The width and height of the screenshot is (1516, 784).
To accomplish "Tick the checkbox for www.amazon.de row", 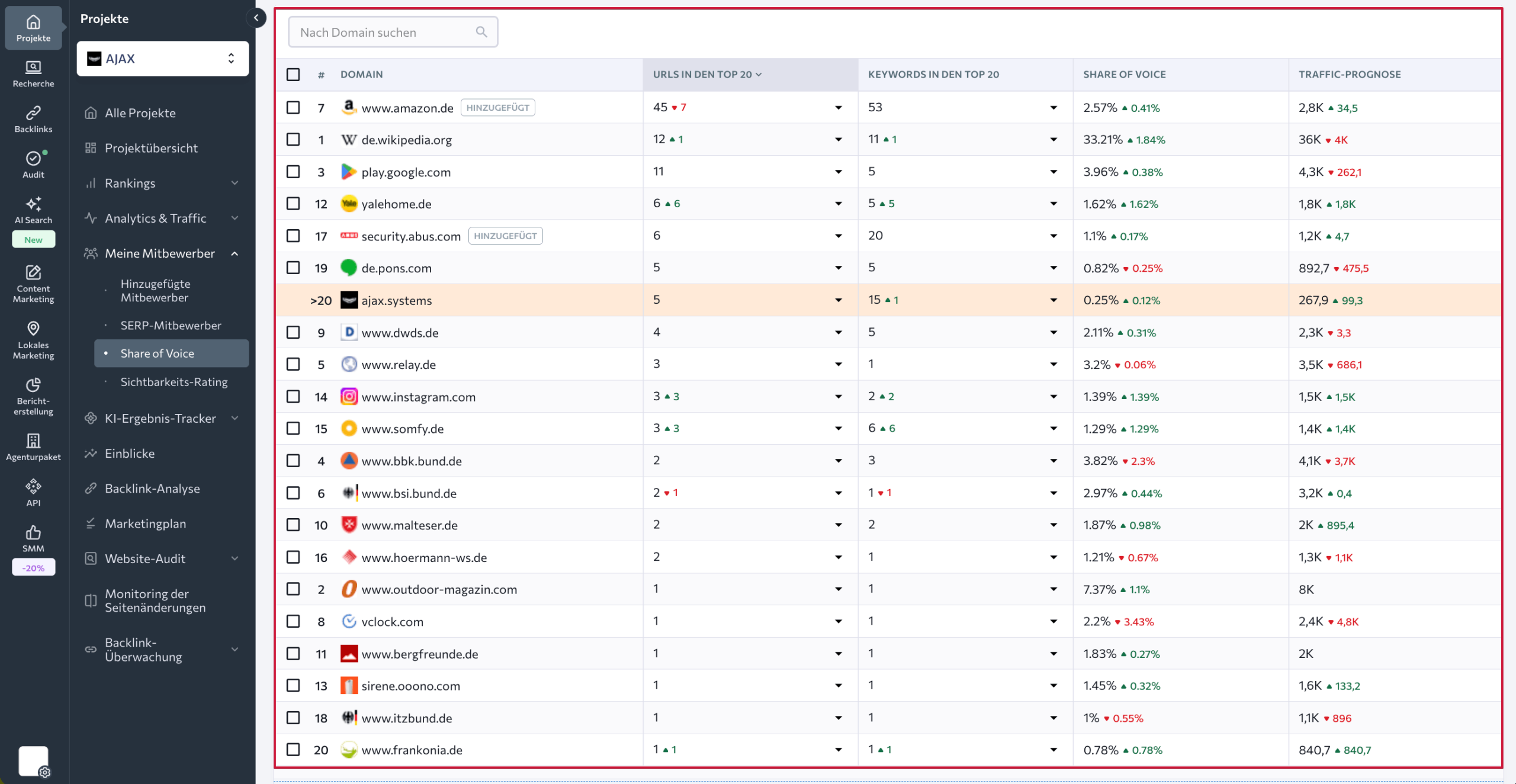I will (293, 107).
